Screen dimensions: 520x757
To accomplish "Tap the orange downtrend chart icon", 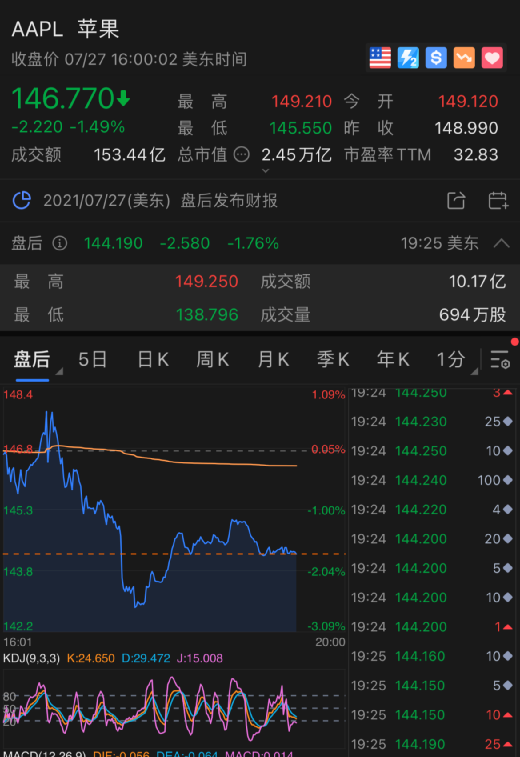I will tap(464, 58).
